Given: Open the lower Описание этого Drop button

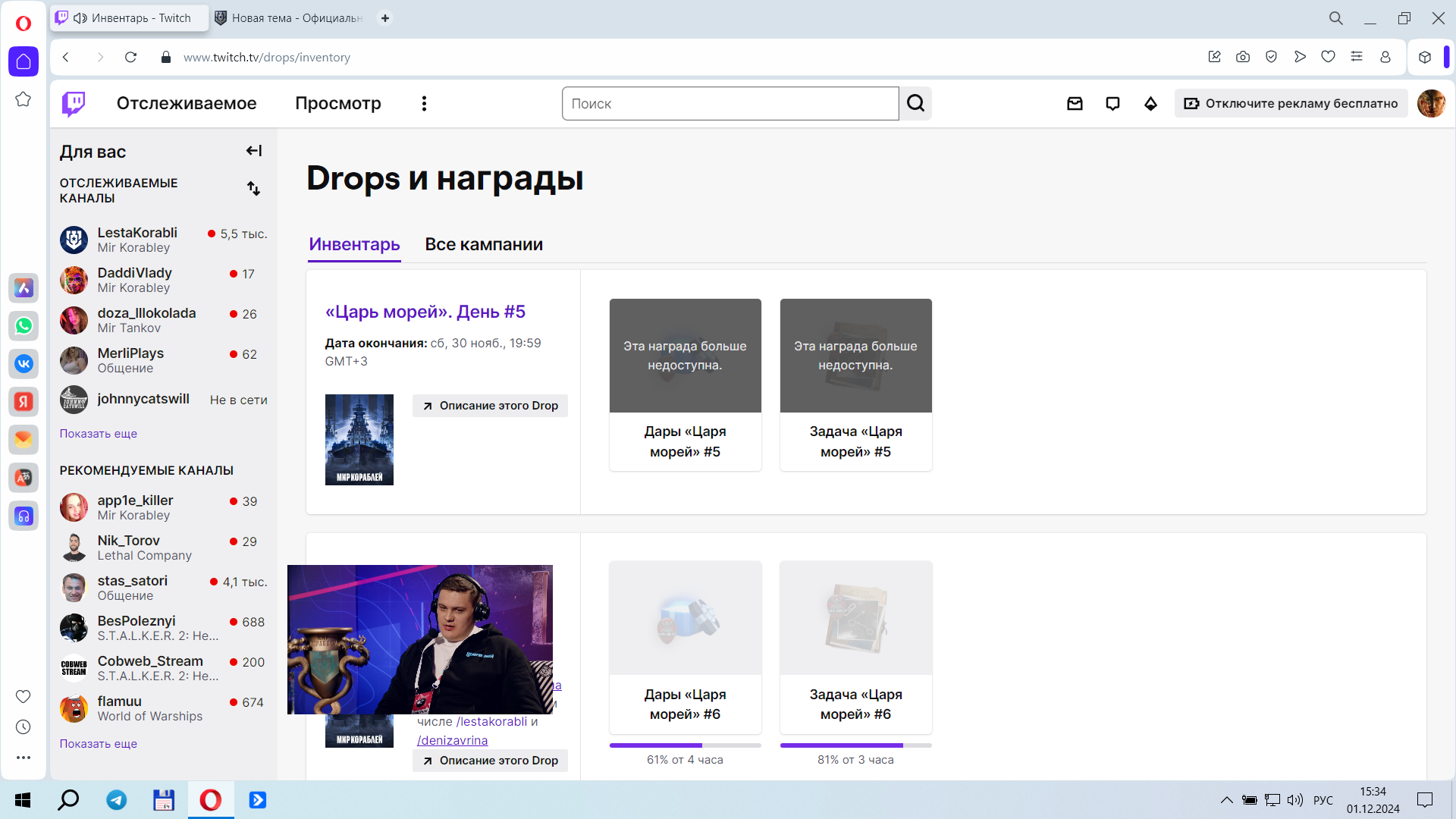Looking at the screenshot, I should click(x=491, y=761).
